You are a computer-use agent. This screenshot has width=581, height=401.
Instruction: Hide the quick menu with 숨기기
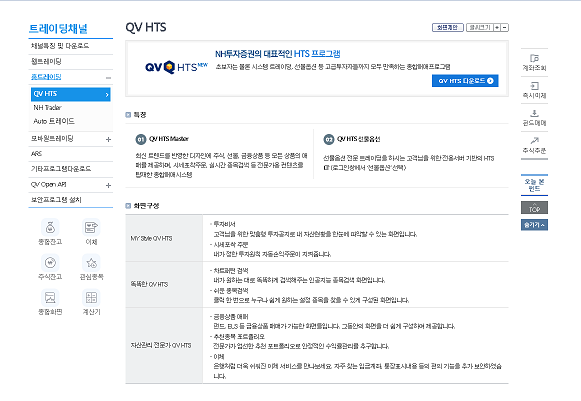(x=534, y=225)
